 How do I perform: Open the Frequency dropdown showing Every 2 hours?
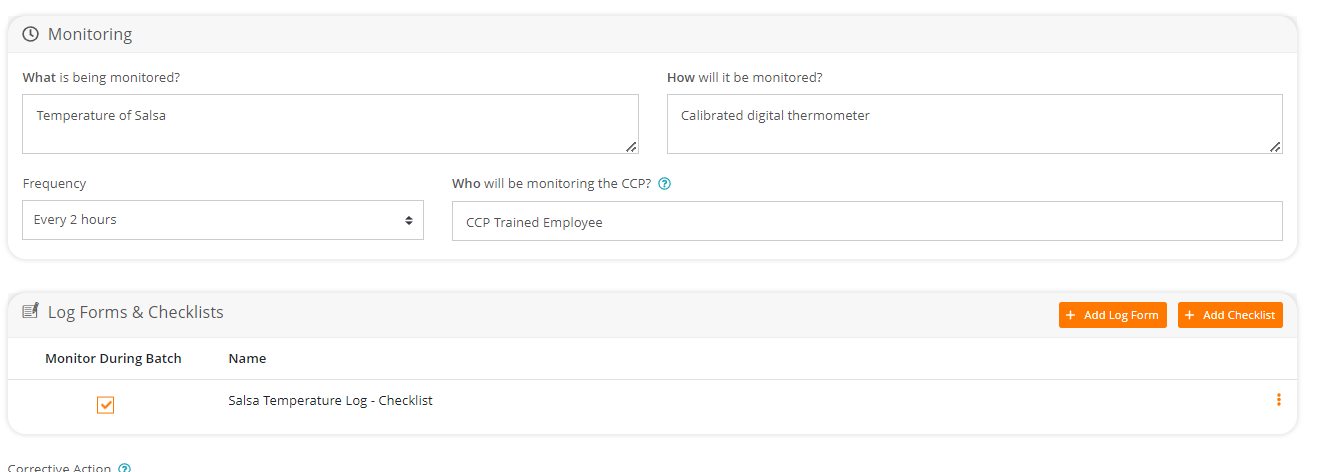point(222,220)
